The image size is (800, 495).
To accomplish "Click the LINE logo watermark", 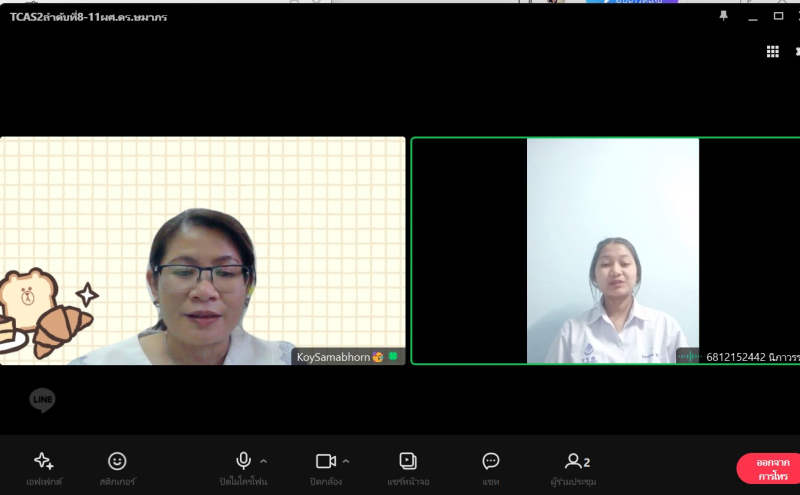I will [42, 400].
